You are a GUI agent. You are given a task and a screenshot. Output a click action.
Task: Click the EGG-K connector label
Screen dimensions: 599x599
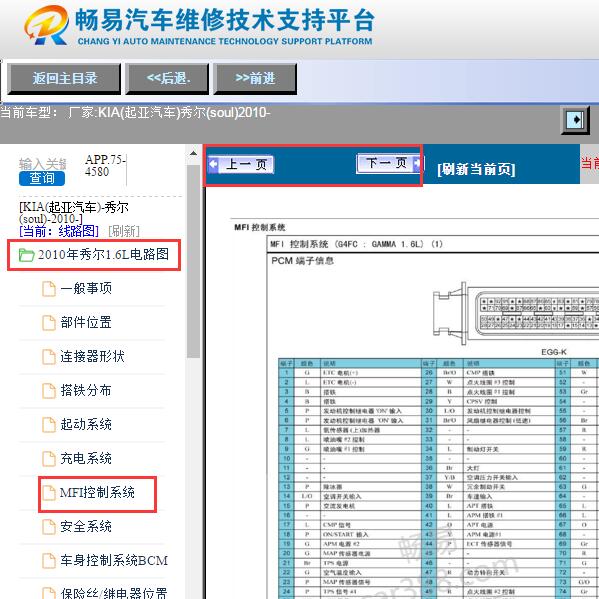click(554, 352)
